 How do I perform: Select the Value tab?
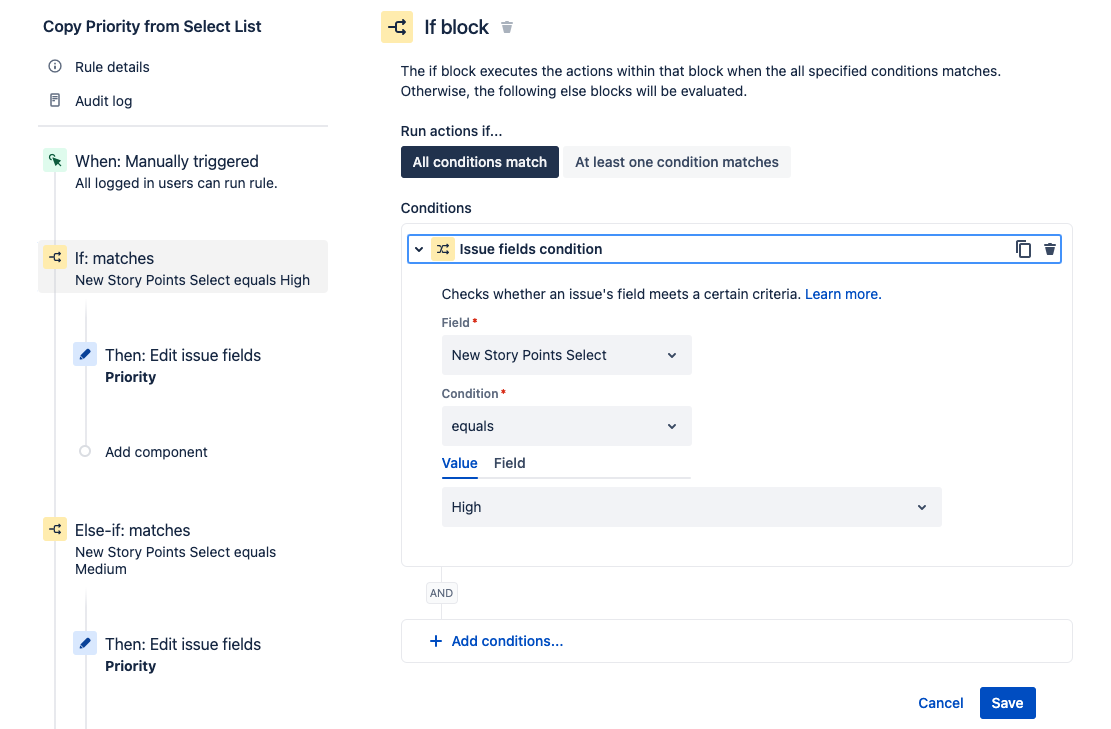[459, 463]
